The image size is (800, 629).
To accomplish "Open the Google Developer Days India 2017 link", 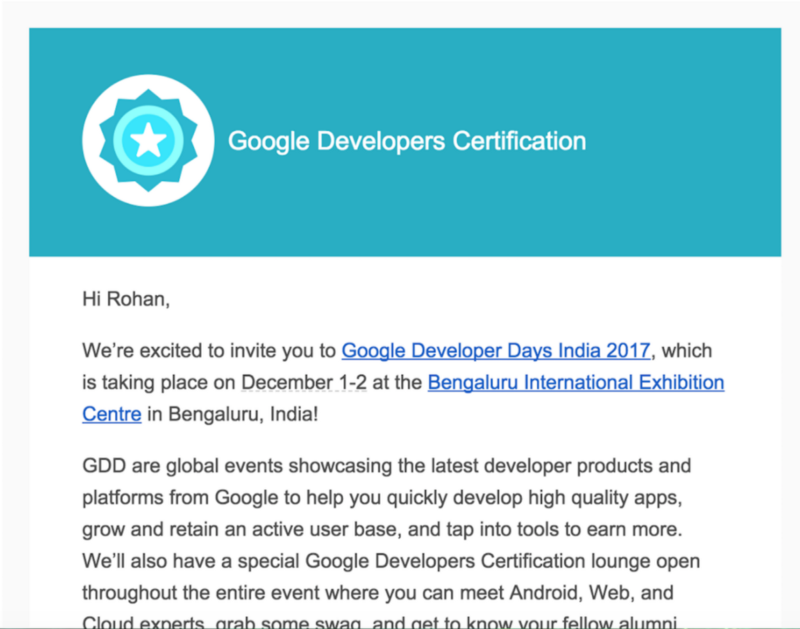I will point(496,351).
